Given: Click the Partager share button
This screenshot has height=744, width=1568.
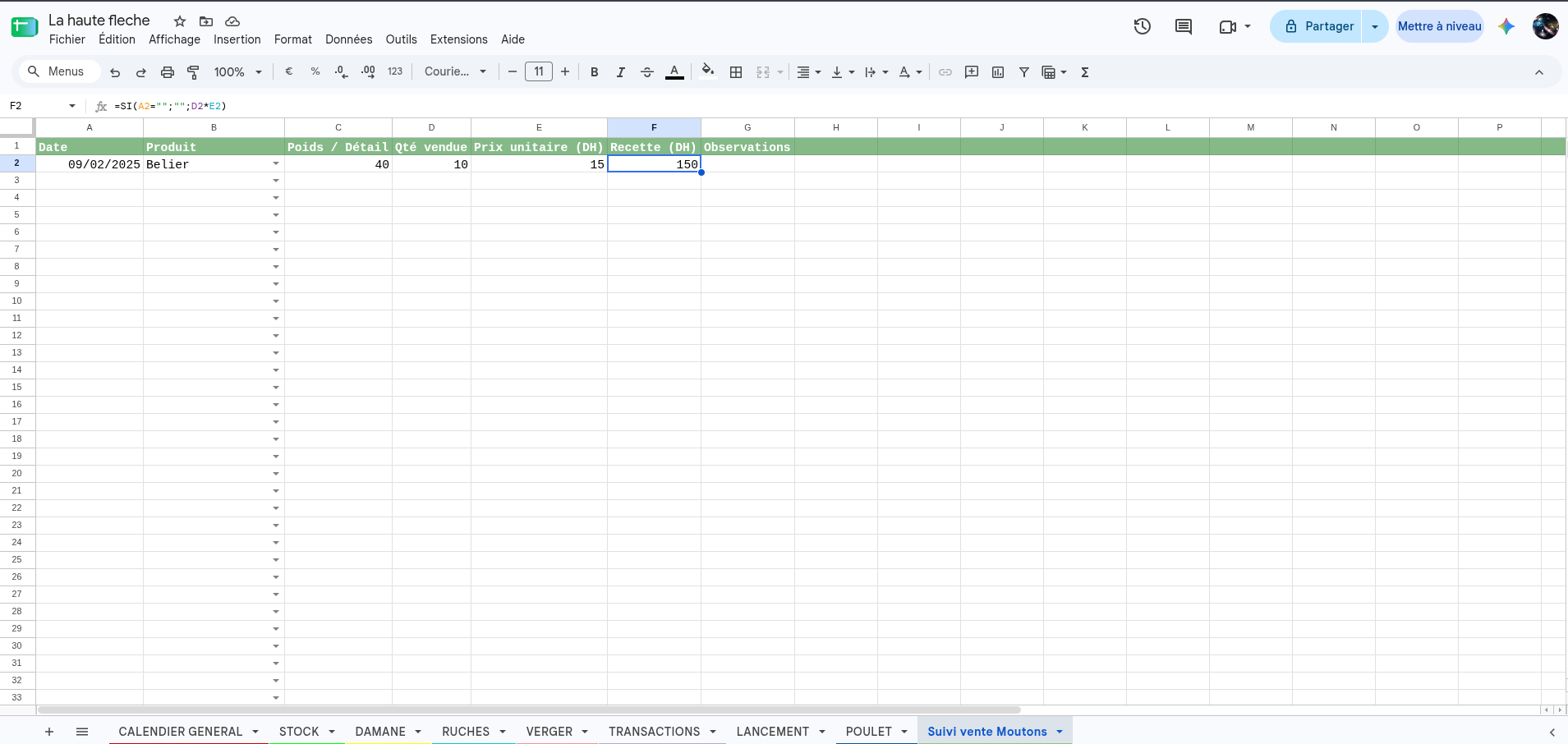Looking at the screenshot, I should pyautogui.click(x=1317, y=26).
